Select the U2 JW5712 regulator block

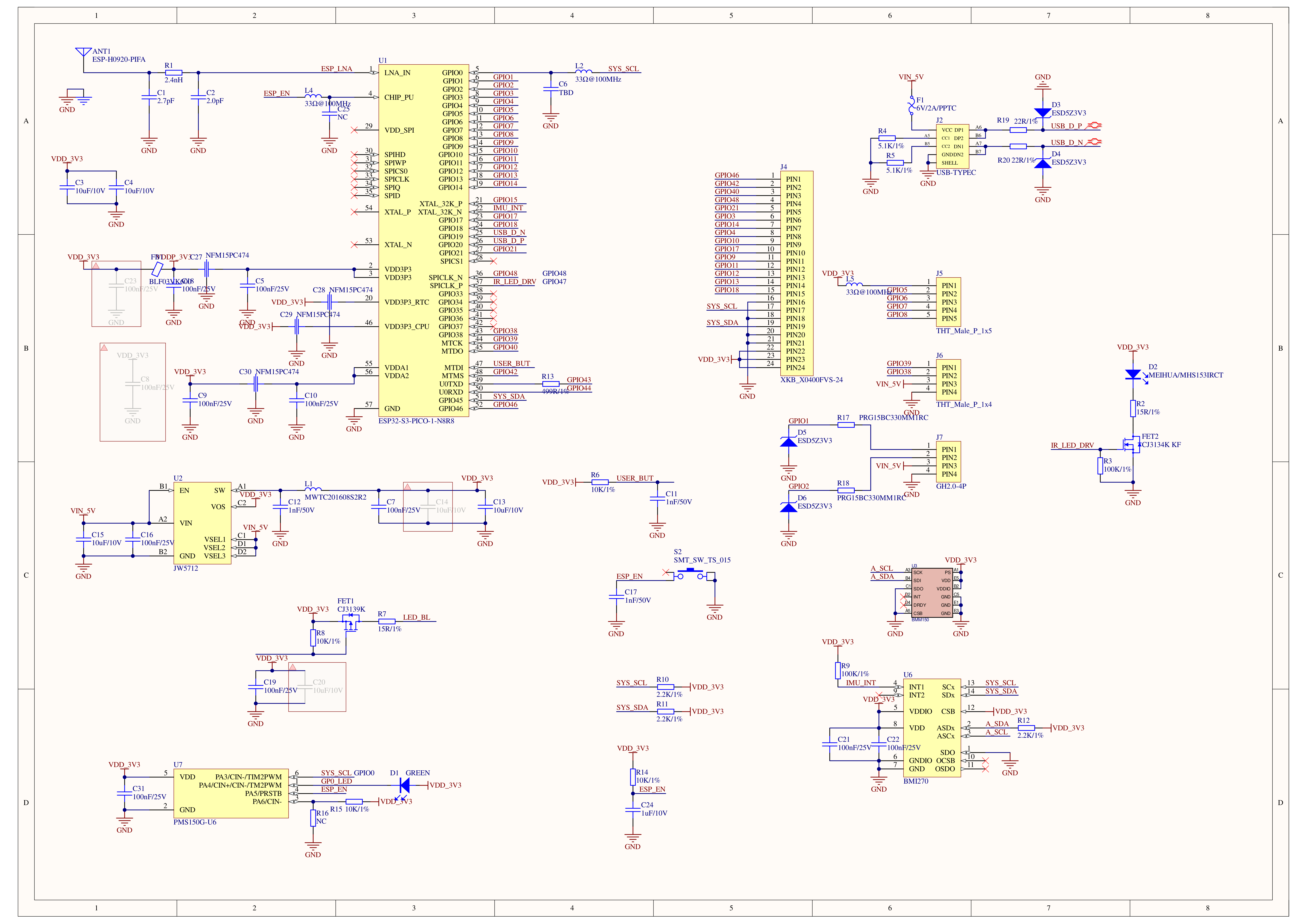202,523
